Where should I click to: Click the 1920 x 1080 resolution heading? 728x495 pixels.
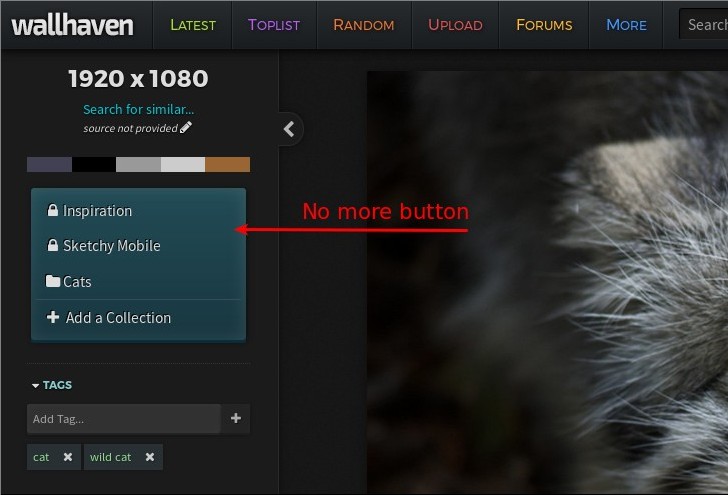click(x=138, y=78)
